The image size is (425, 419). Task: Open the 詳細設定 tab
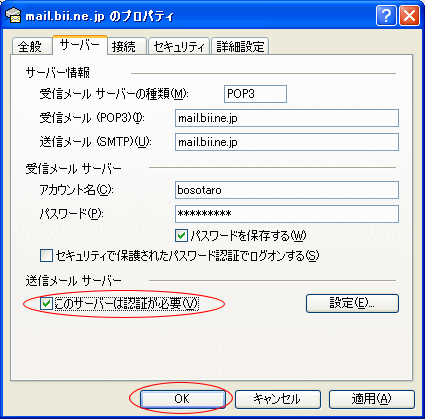coord(240,46)
